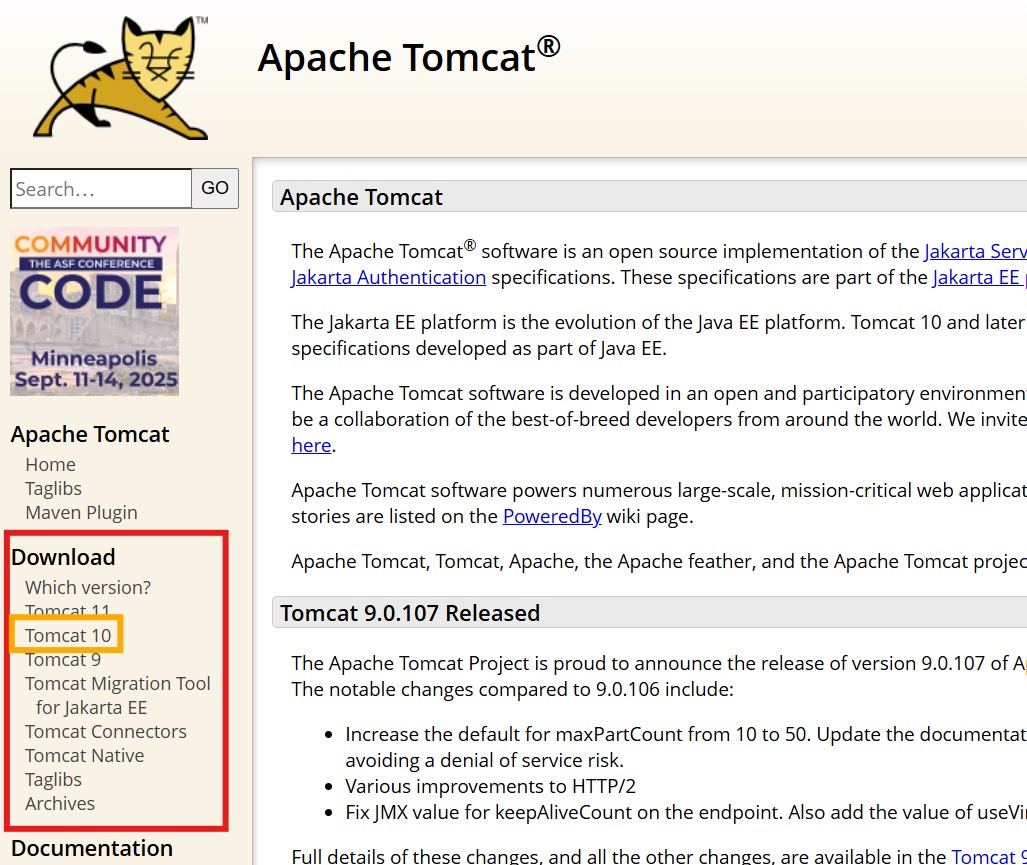This screenshot has height=865, width=1027.
Task: Open the Community Code conference banner
Action: (94, 312)
